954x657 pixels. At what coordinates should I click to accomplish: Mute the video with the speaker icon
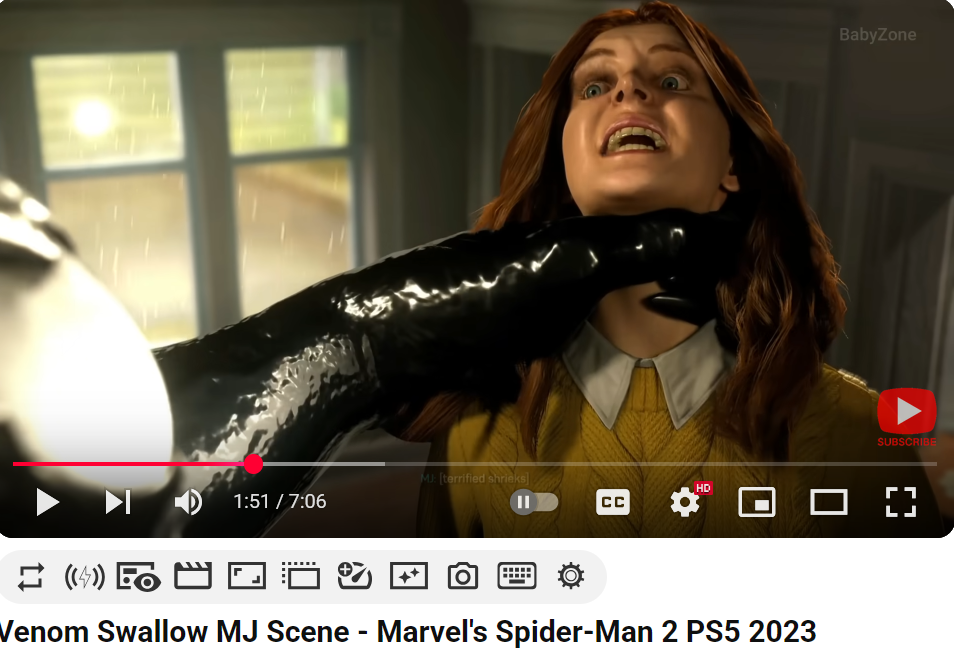(188, 502)
